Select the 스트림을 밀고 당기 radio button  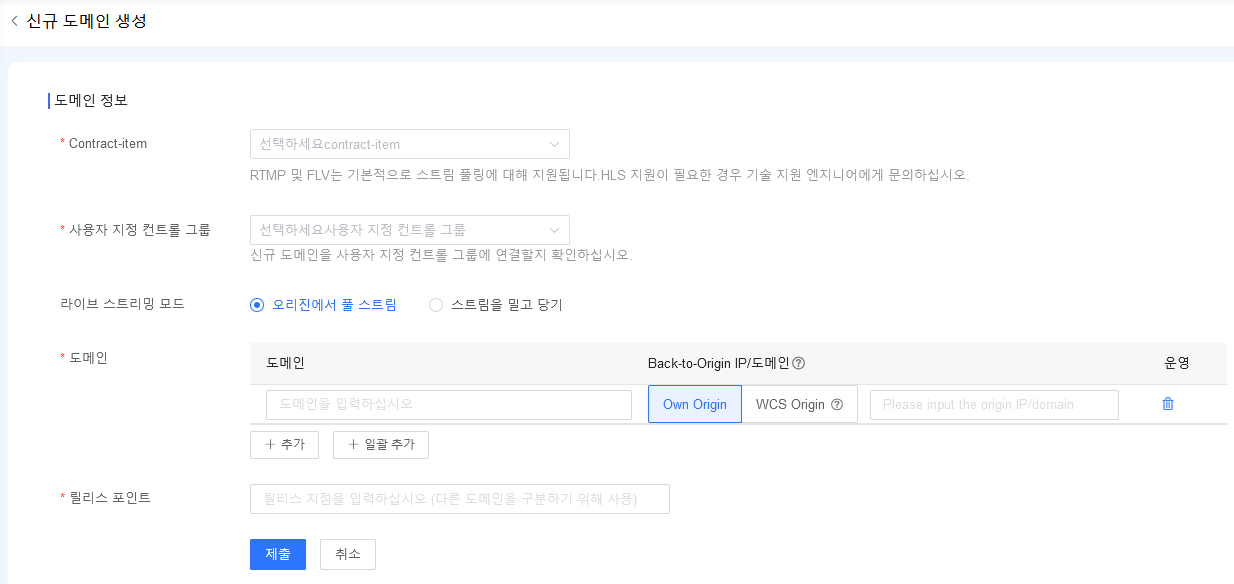[436, 304]
